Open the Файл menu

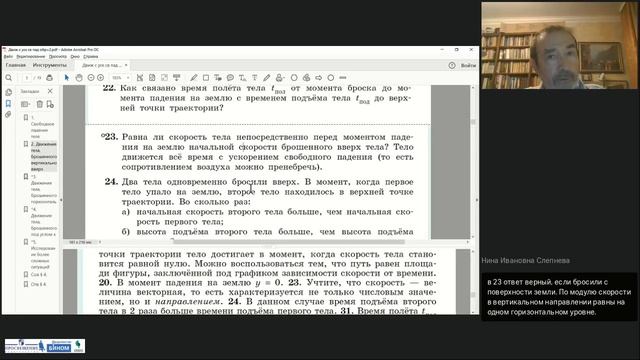click(x=8, y=56)
